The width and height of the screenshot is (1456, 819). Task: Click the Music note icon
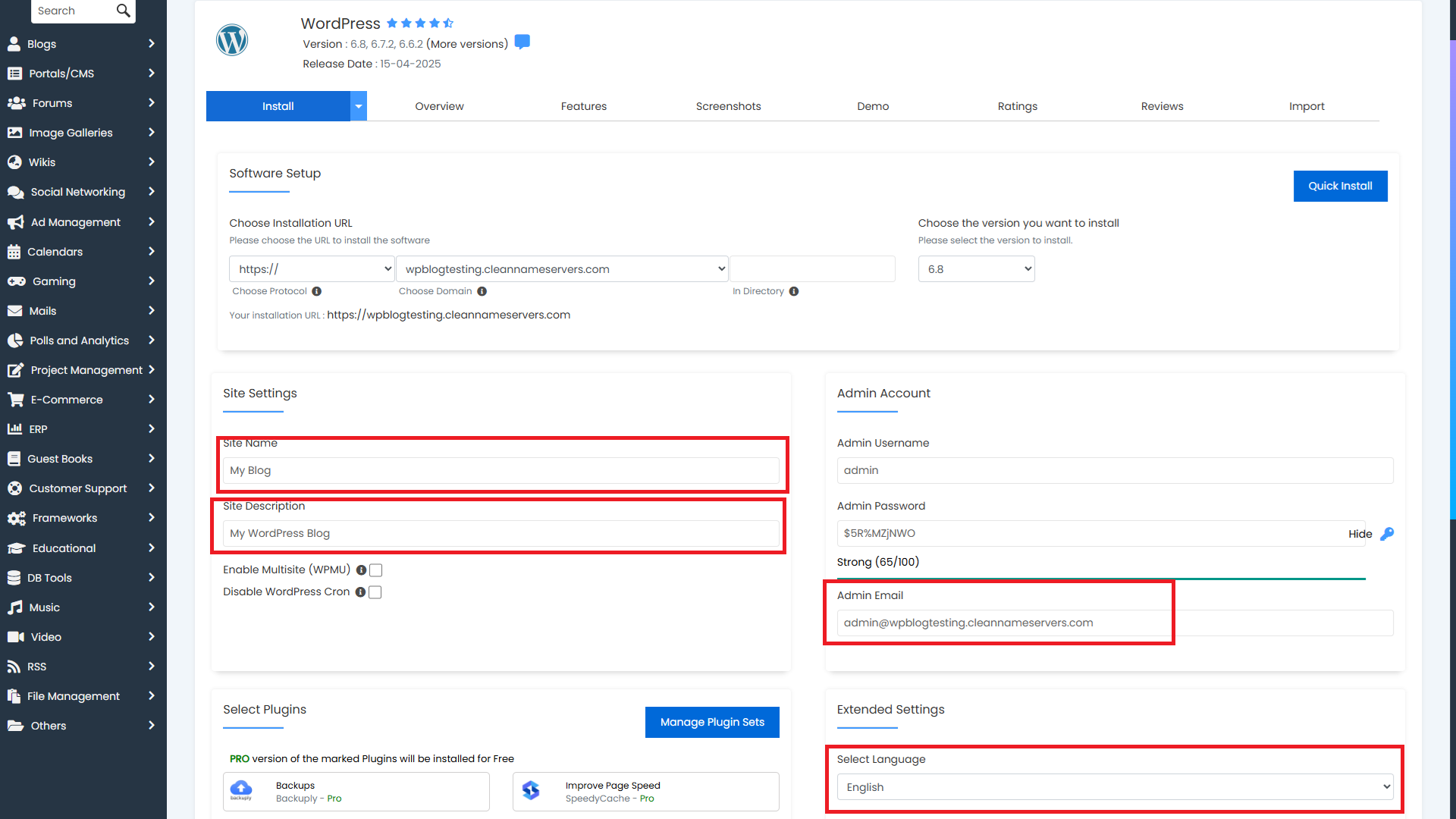coord(14,607)
